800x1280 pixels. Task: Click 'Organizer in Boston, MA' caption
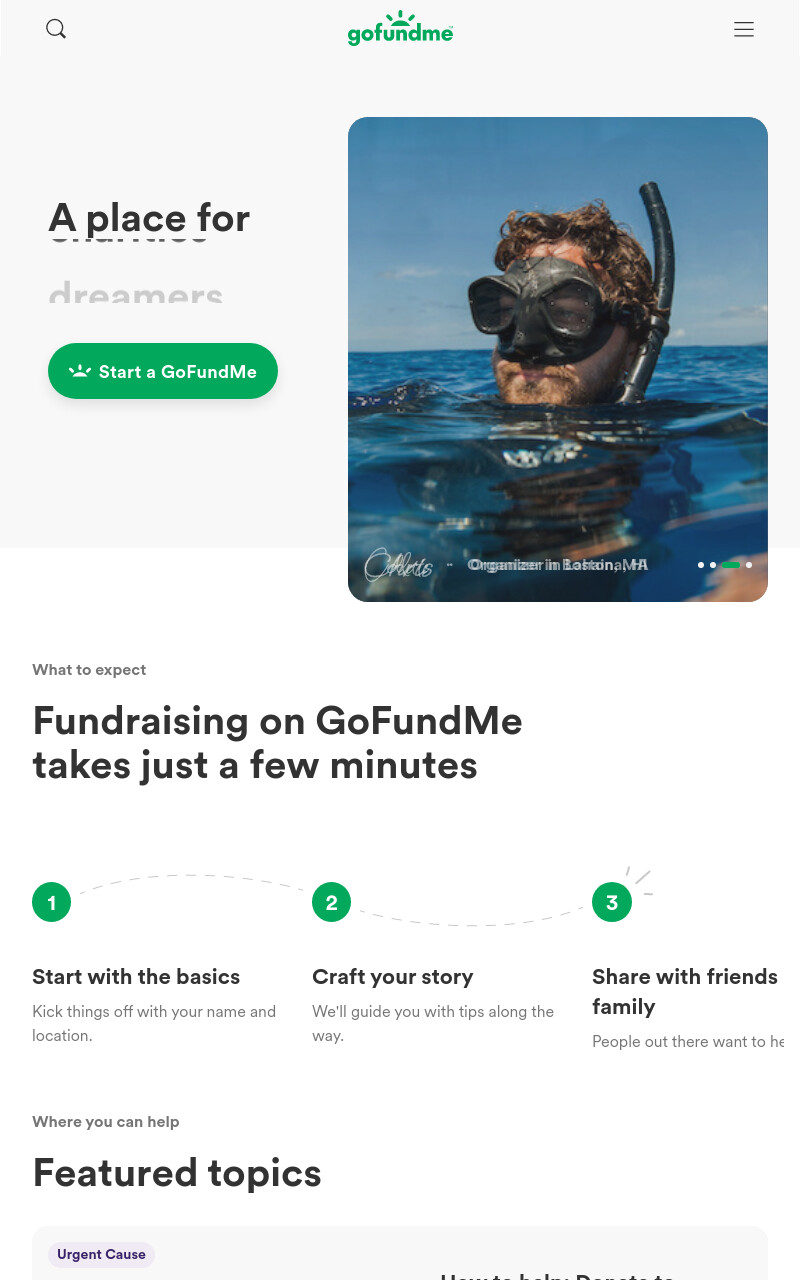tap(558, 565)
